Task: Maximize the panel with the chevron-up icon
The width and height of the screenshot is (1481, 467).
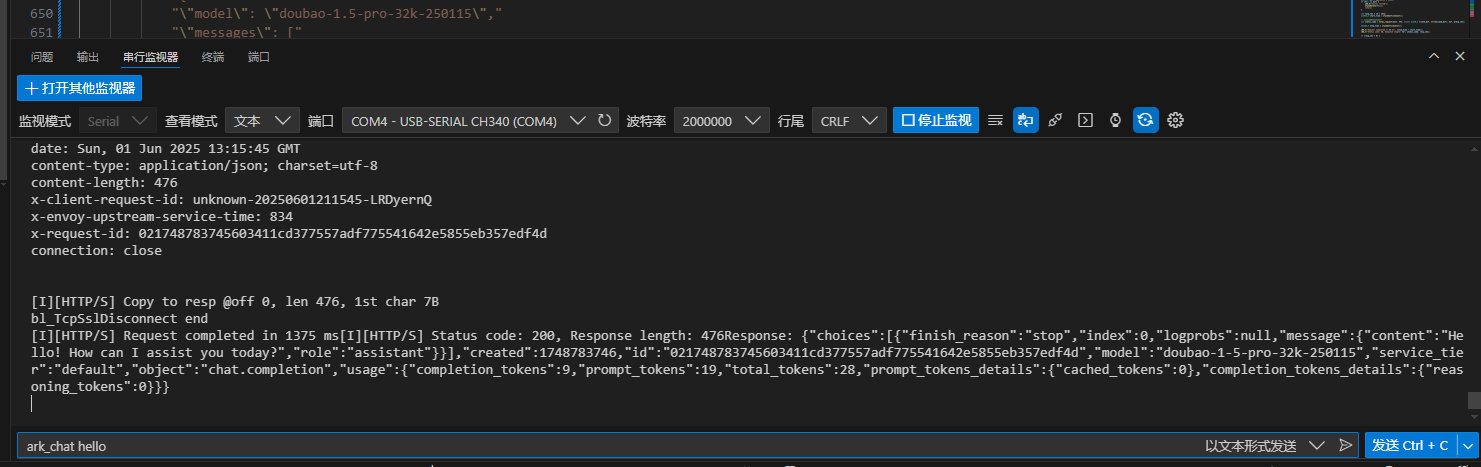Action: pyautogui.click(x=1433, y=57)
